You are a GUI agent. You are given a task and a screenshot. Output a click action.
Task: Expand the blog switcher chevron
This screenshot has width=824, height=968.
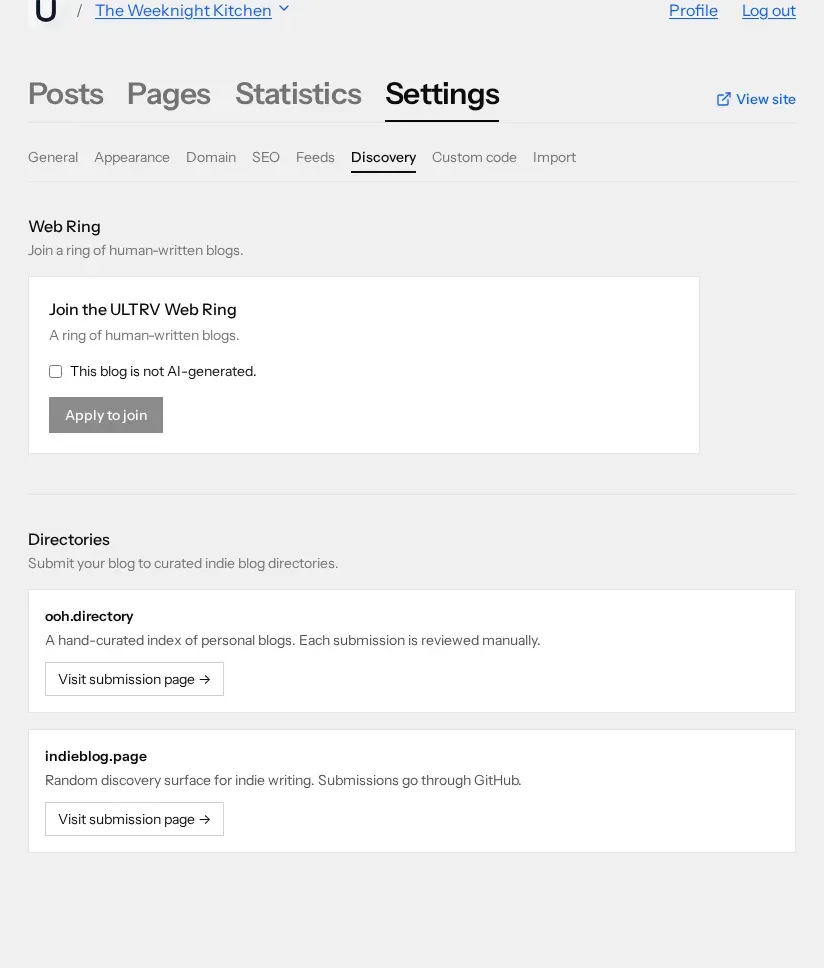coord(284,9)
